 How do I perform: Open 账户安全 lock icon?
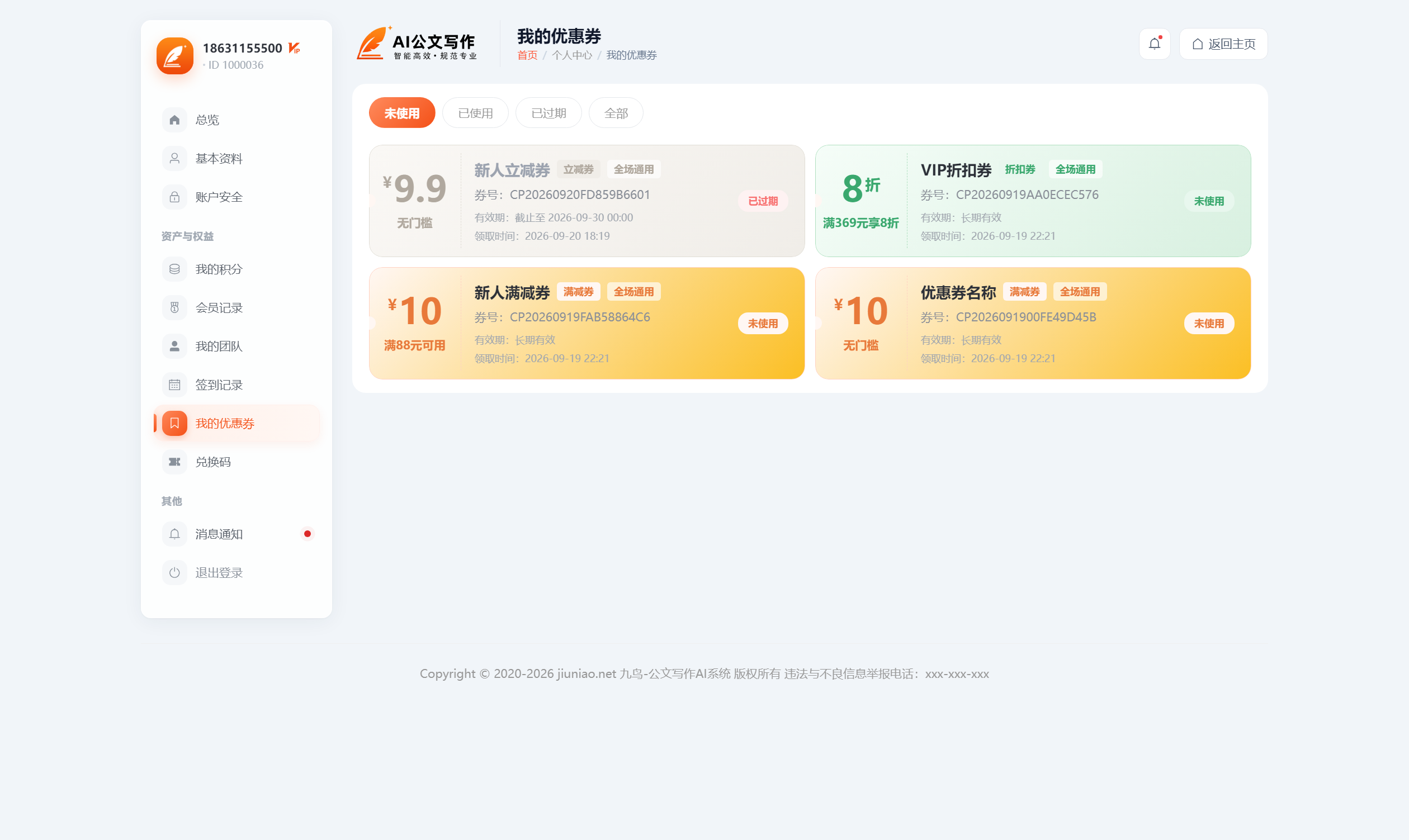[x=174, y=196]
